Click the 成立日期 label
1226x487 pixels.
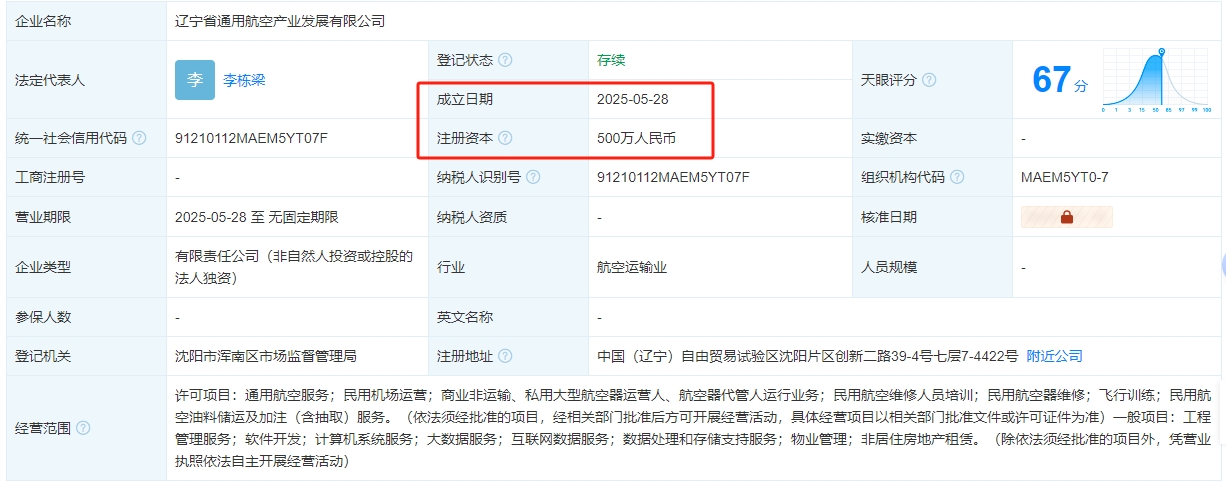465,99
